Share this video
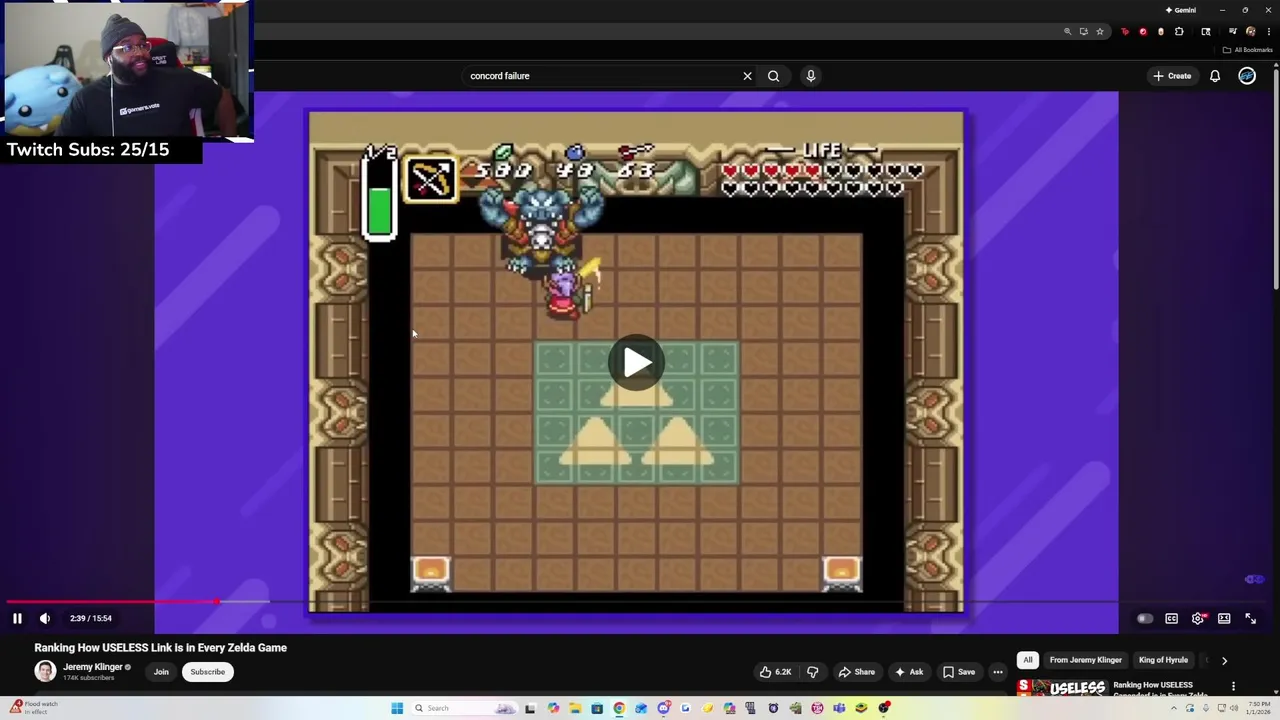Image resolution: width=1280 pixels, height=720 pixels. (857, 672)
